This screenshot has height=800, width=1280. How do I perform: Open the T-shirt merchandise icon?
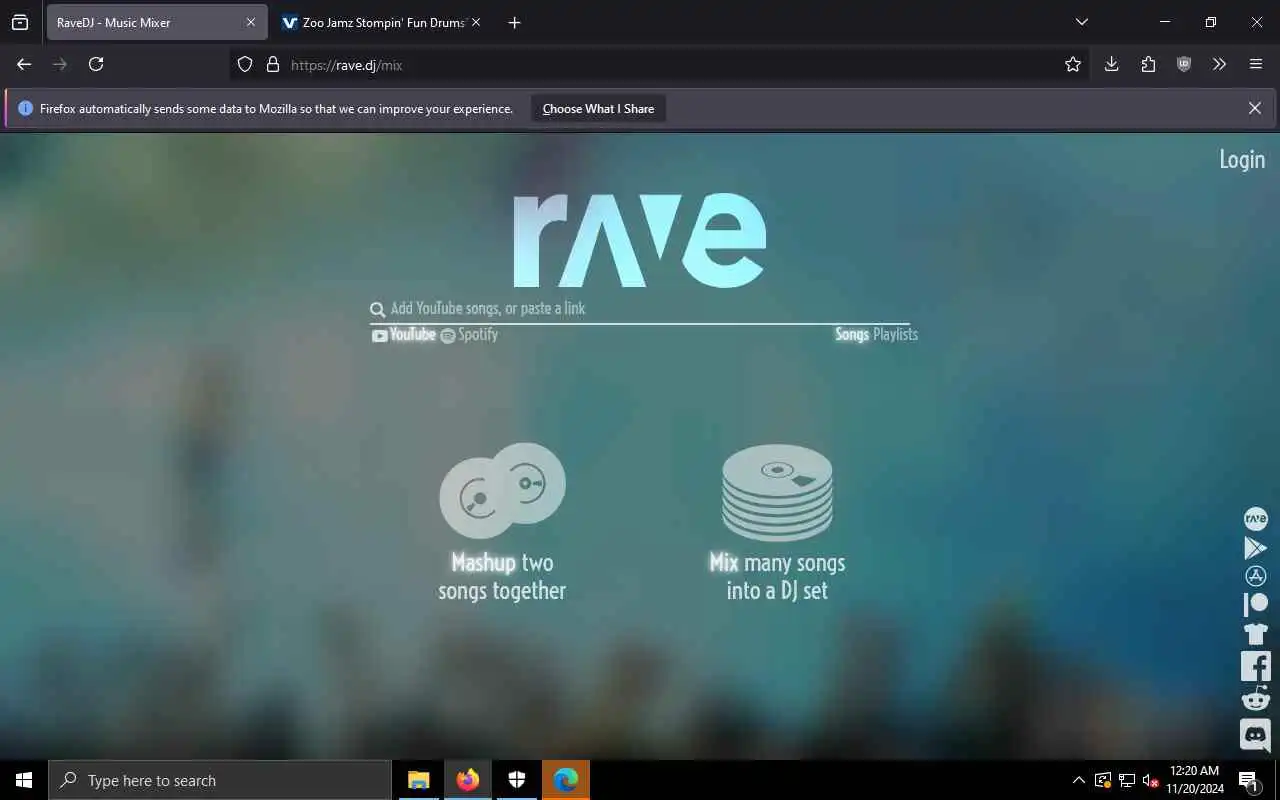(1255, 633)
